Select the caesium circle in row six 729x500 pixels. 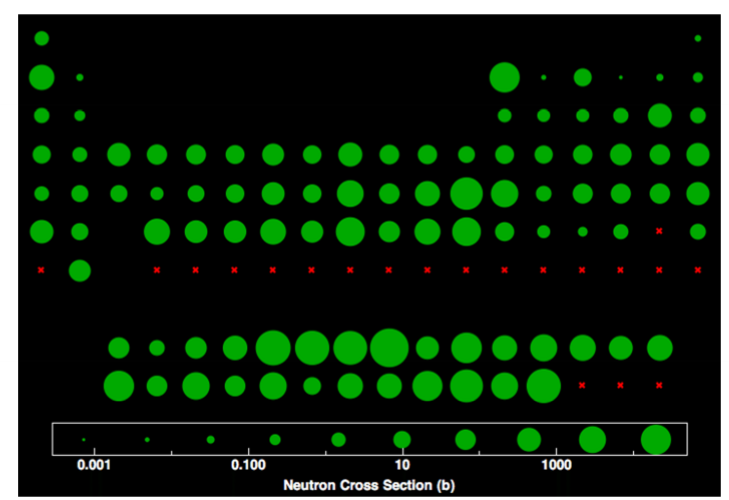point(42,232)
